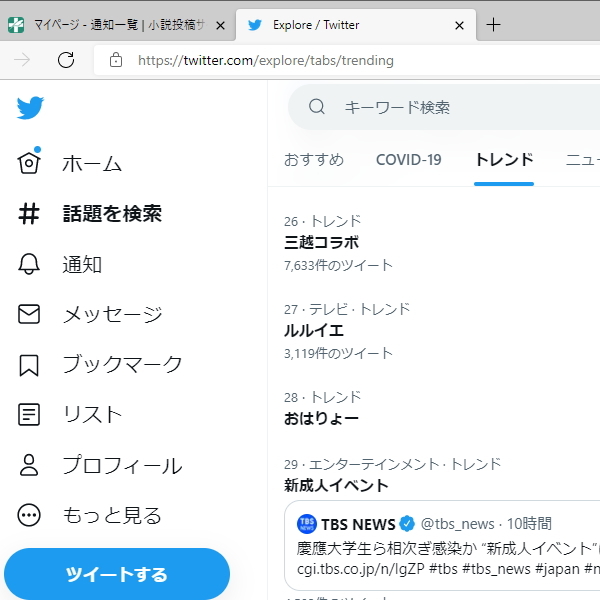Click the プロフィール person icon

[x=29, y=465]
